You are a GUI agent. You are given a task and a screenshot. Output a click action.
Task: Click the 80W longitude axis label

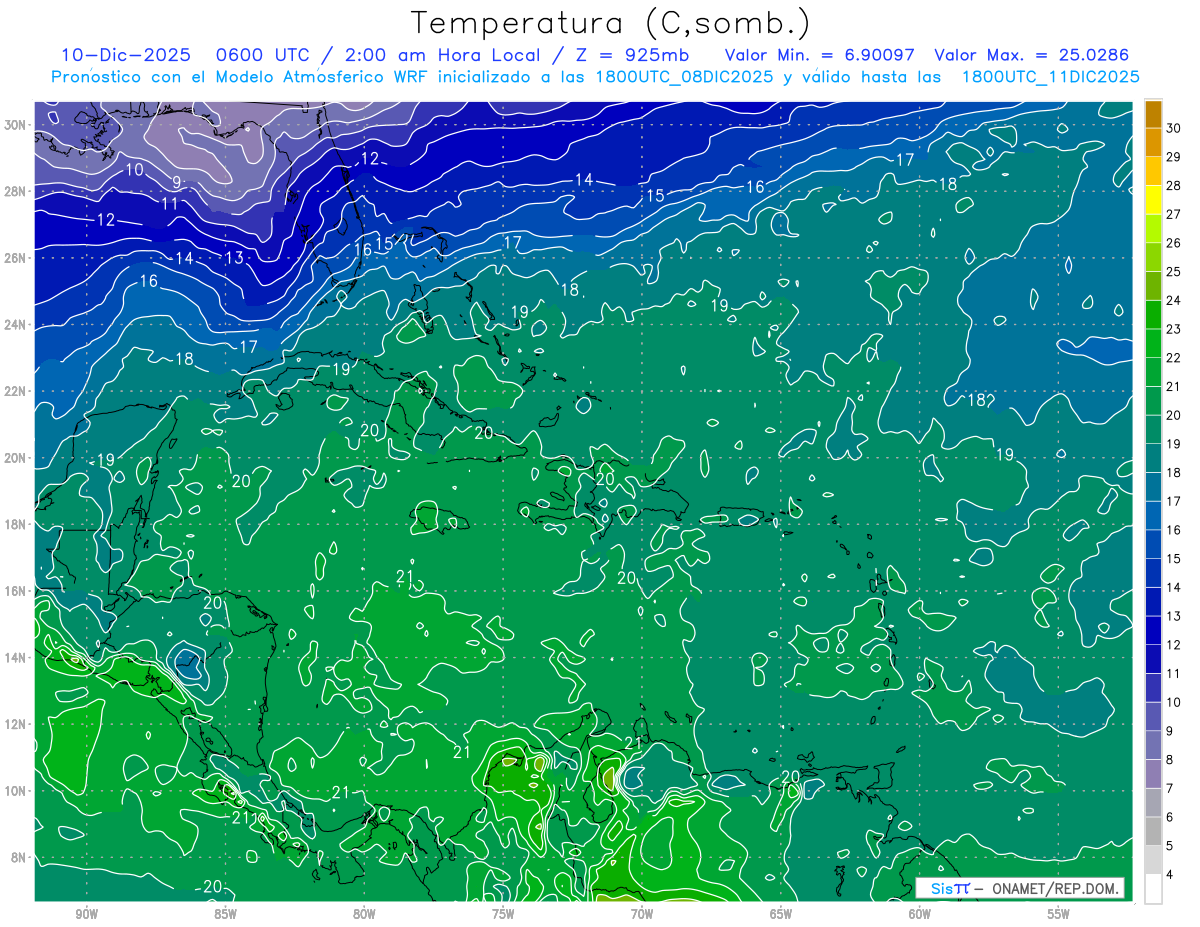[x=364, y=914]
